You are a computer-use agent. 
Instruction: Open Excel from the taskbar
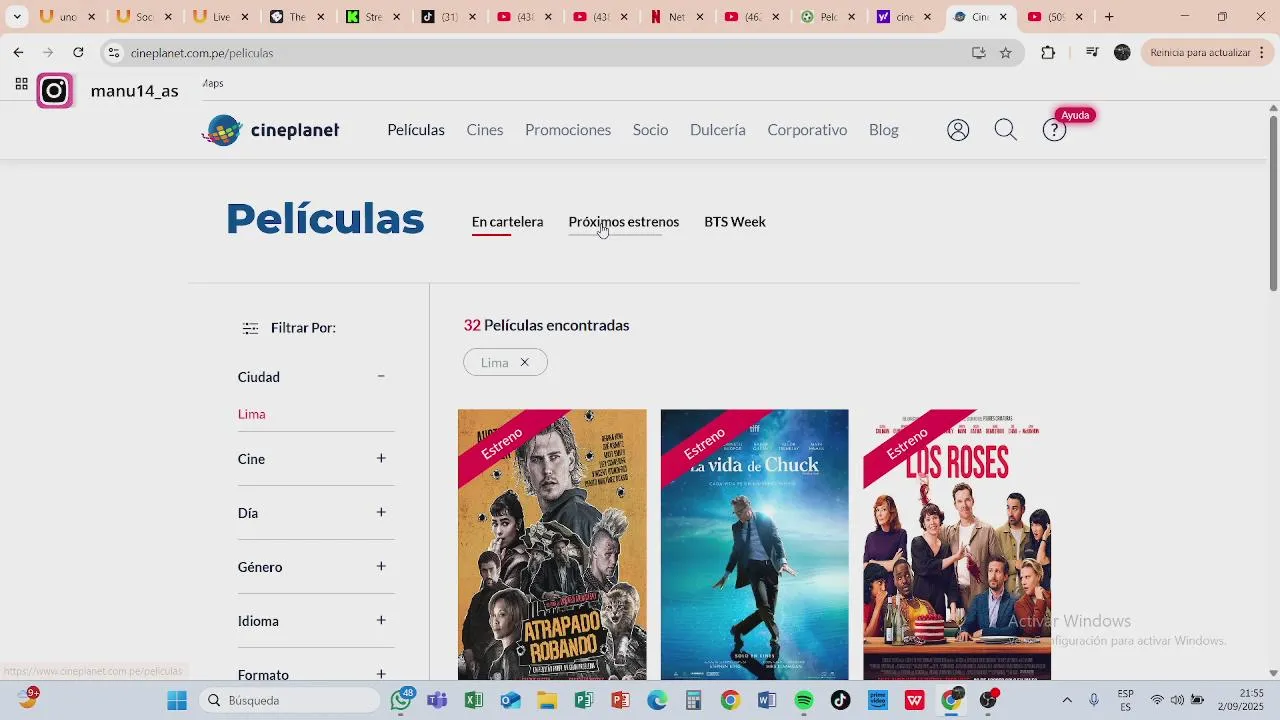click(x=474, y=701)
